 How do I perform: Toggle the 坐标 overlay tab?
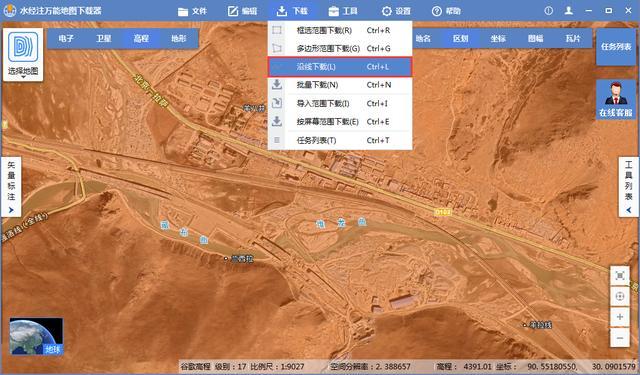click(498, 39)
